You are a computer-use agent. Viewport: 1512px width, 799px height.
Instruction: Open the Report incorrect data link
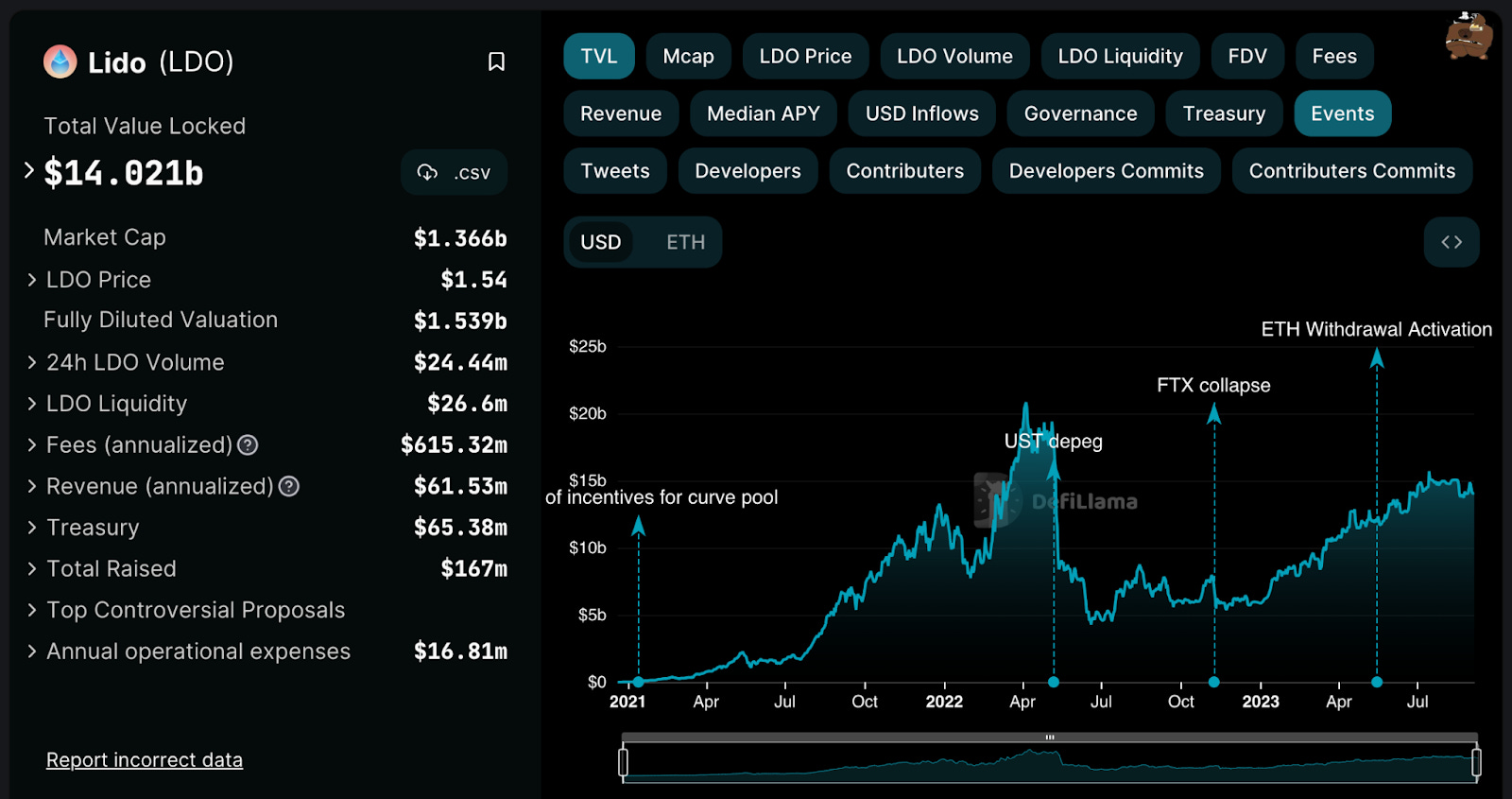(145, 760)
